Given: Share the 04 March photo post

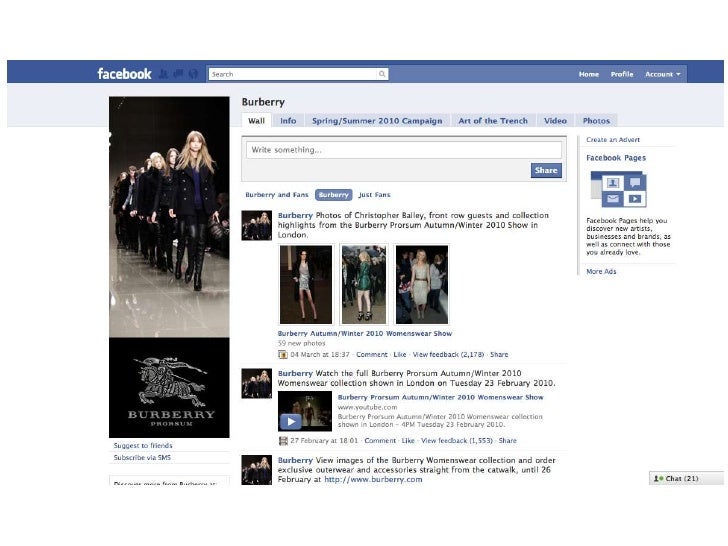Looking at the screenshot, I should [499, 355].
